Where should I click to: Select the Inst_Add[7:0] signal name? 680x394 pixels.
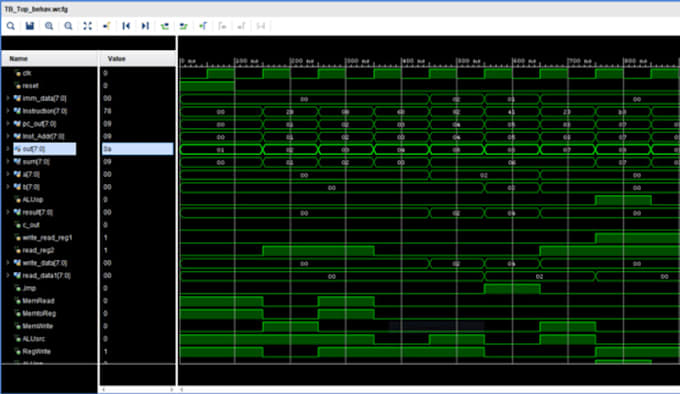coord(43,136)
